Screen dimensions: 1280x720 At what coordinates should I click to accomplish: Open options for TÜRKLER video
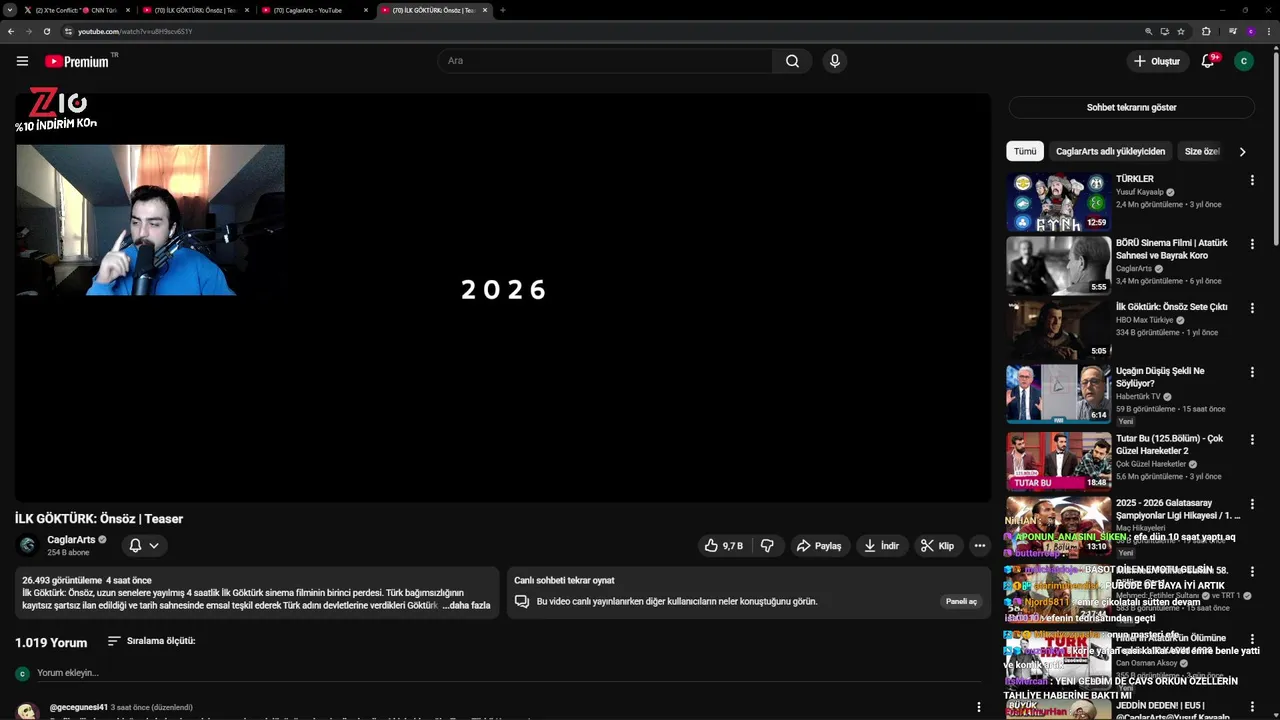click(x=1252, y=180)
